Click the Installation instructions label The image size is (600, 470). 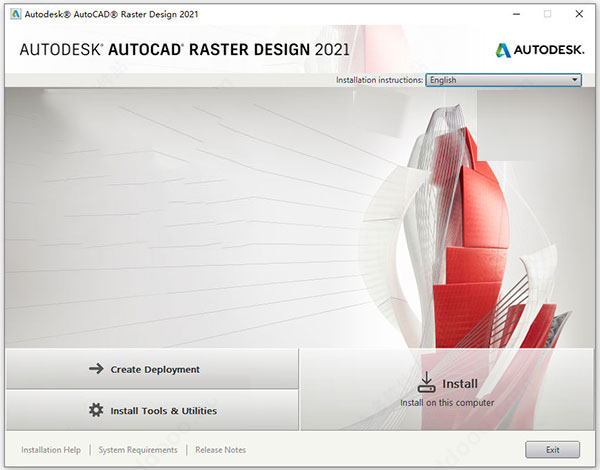click(380, 80)
